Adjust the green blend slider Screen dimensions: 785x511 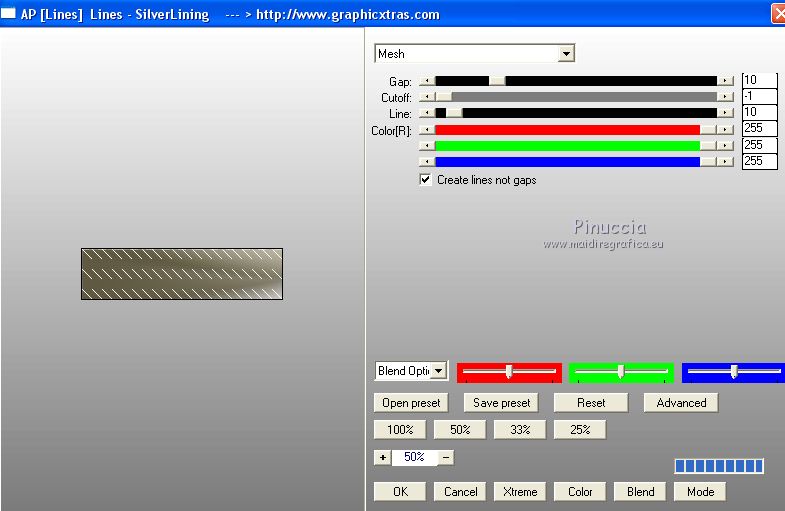point(621,372)
